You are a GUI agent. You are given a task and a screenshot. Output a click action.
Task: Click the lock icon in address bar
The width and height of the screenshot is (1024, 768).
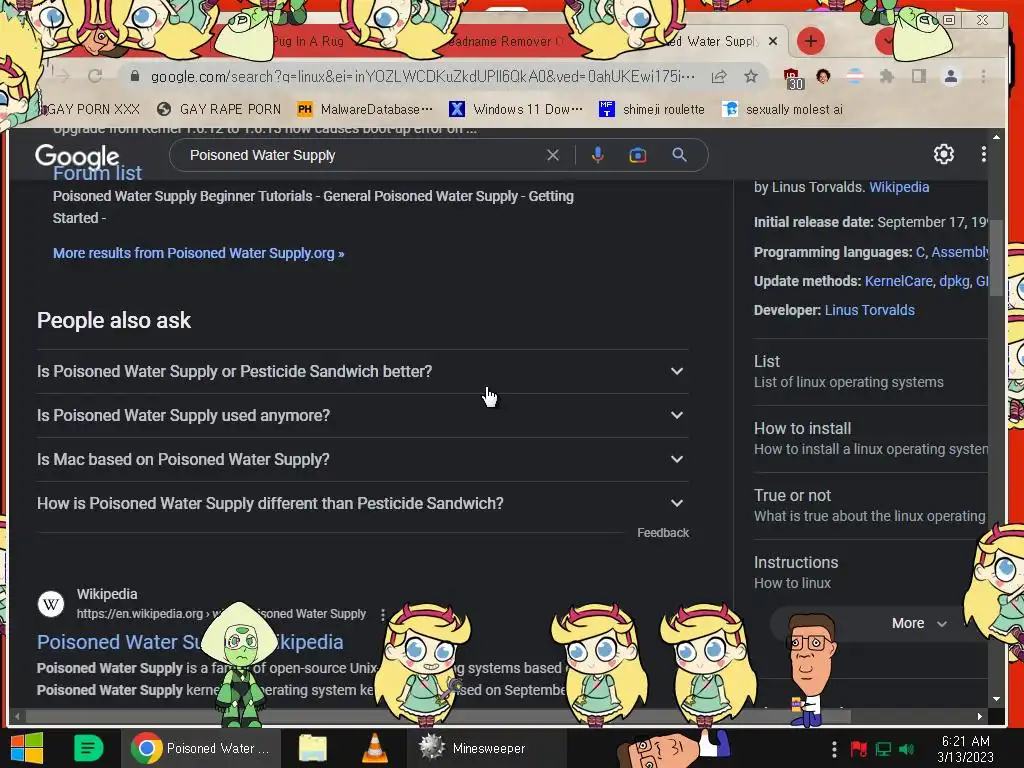[135, 76]
